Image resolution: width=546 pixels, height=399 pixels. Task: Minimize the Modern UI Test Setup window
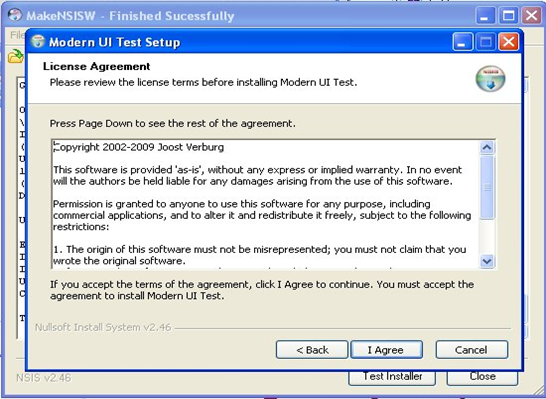[x=463, y=42]
